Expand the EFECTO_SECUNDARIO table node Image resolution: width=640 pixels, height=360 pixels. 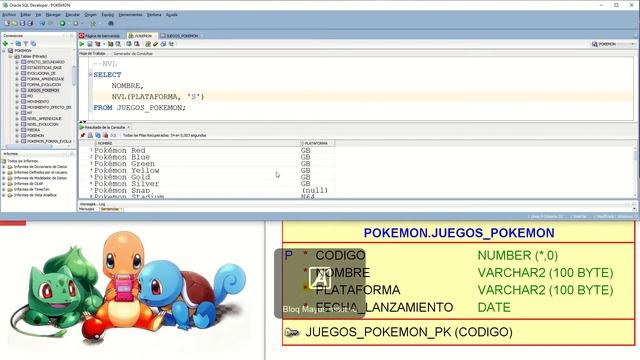click(x=17, y=62)
